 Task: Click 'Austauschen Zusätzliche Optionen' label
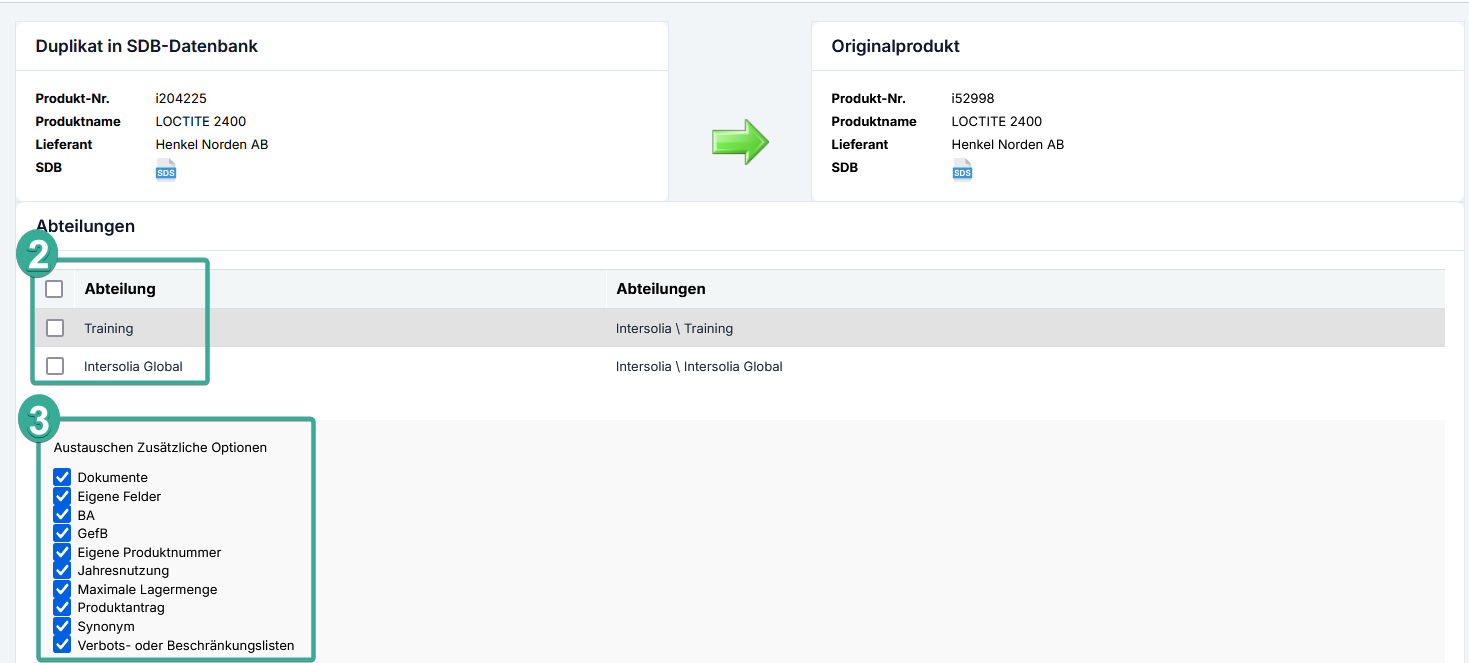160,447
